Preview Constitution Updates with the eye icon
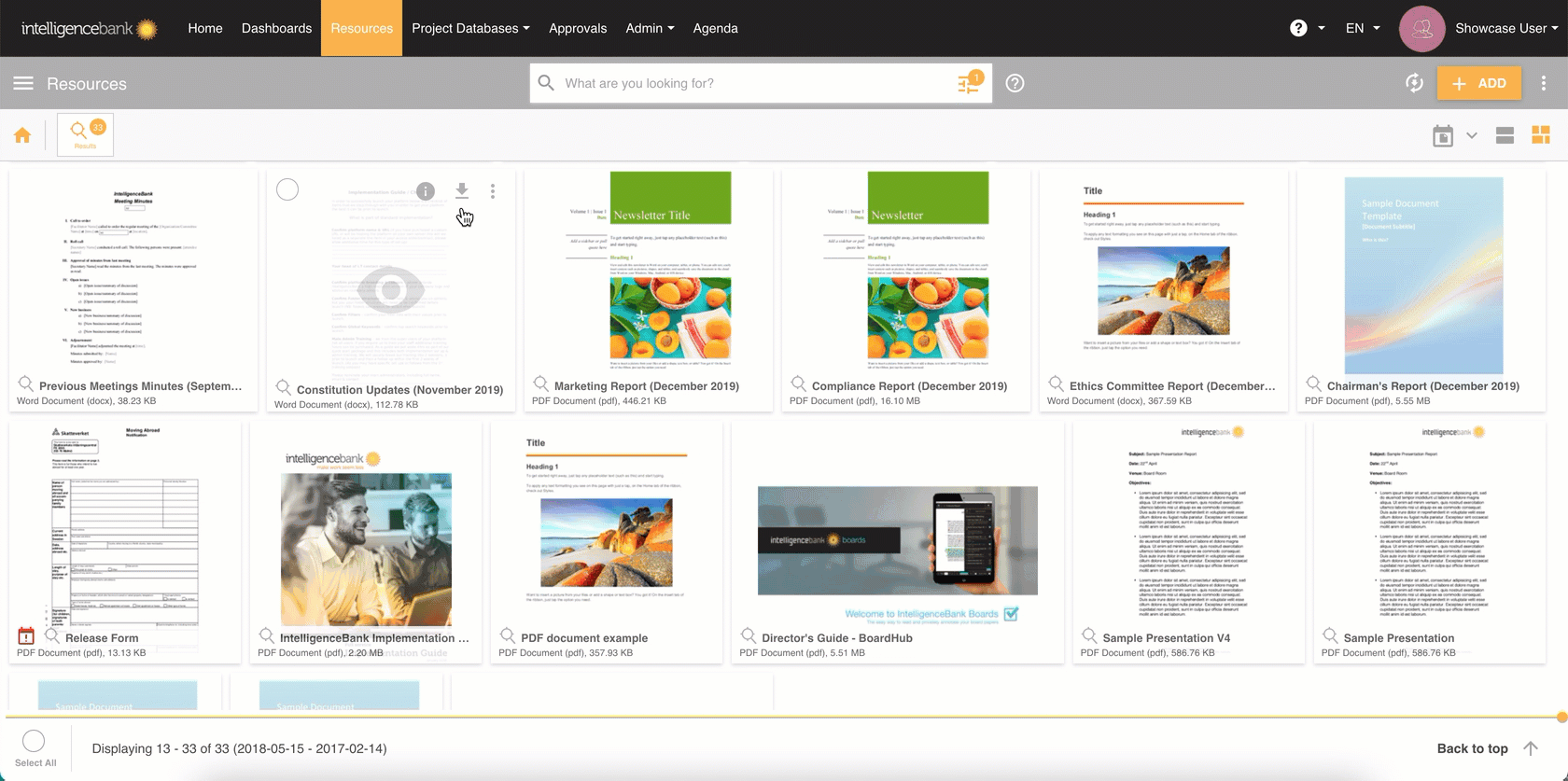This screenshot has width=1568, height=781. coord(391,290)
